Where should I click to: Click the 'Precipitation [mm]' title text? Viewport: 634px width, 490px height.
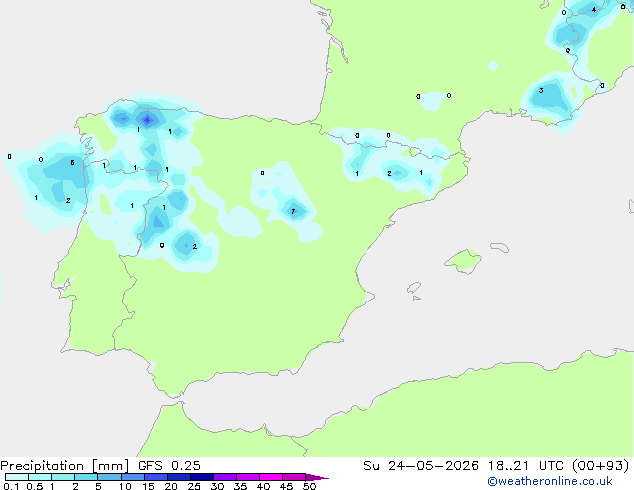coord(64,466)
